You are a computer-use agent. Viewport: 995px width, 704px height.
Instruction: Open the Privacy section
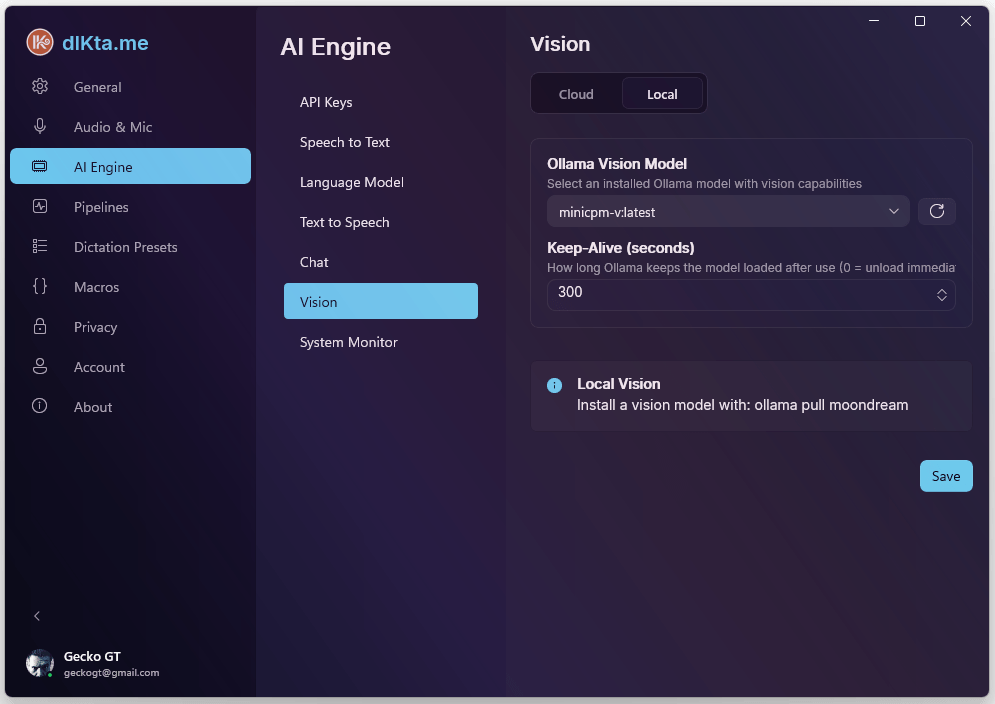coord(131,327)
